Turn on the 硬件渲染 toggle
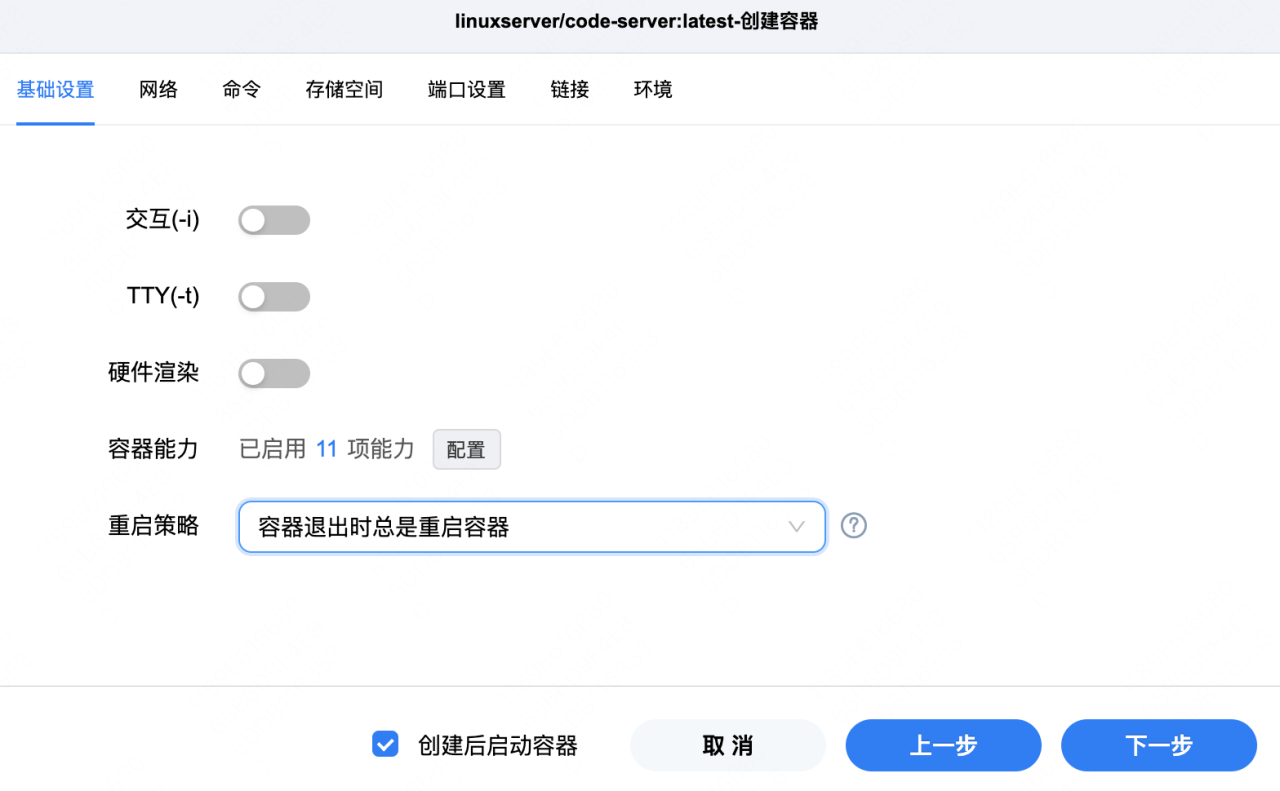Image resolution: width=1280 pixels, height=791 pixels. pyautogui.click(x=274, y=373)
